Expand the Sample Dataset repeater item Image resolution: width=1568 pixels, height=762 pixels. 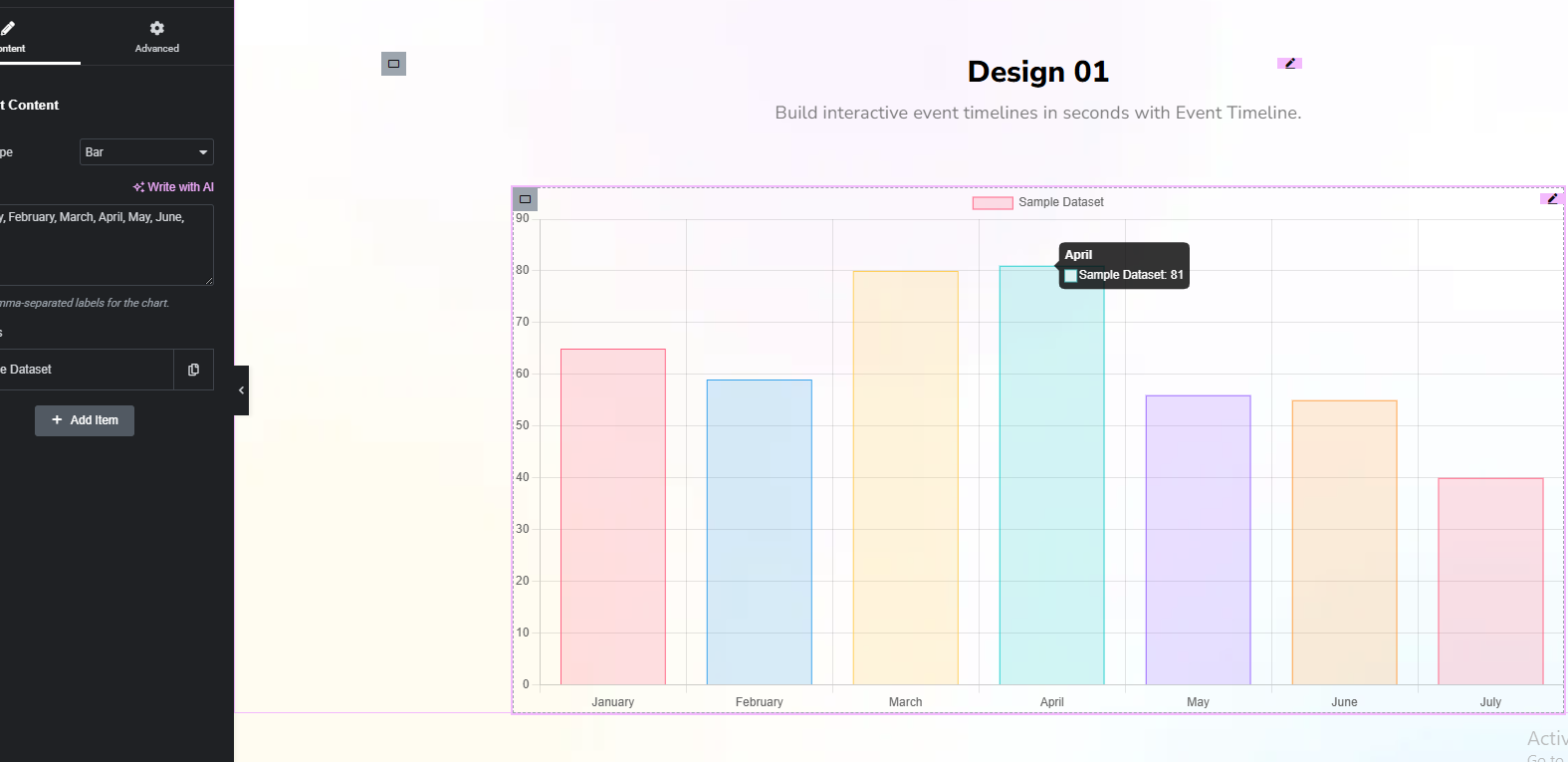pyautogui.click(x=86, y=370)
